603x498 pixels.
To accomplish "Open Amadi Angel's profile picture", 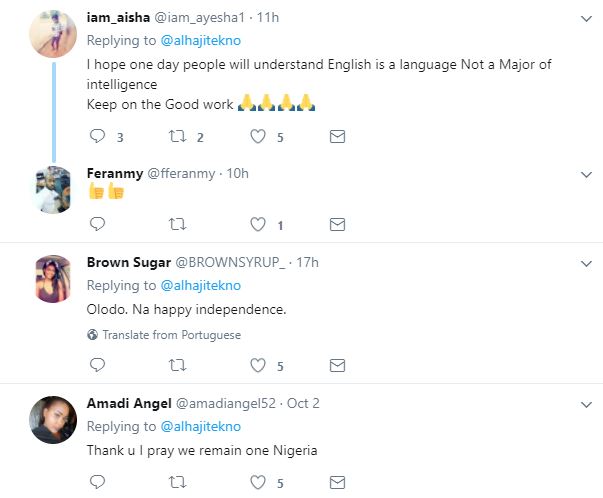I will (x=51, y=420).
